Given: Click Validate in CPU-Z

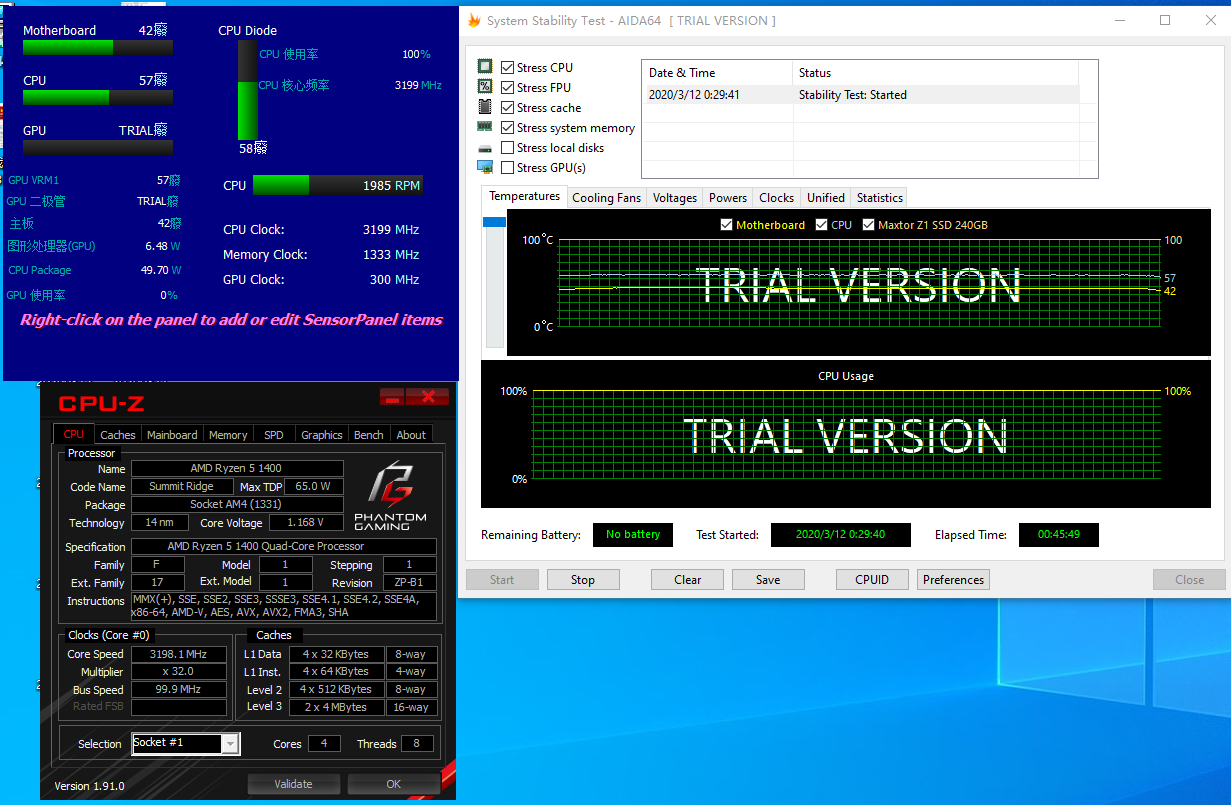Looking at the screenshot, I should click(x=294, y=784).
